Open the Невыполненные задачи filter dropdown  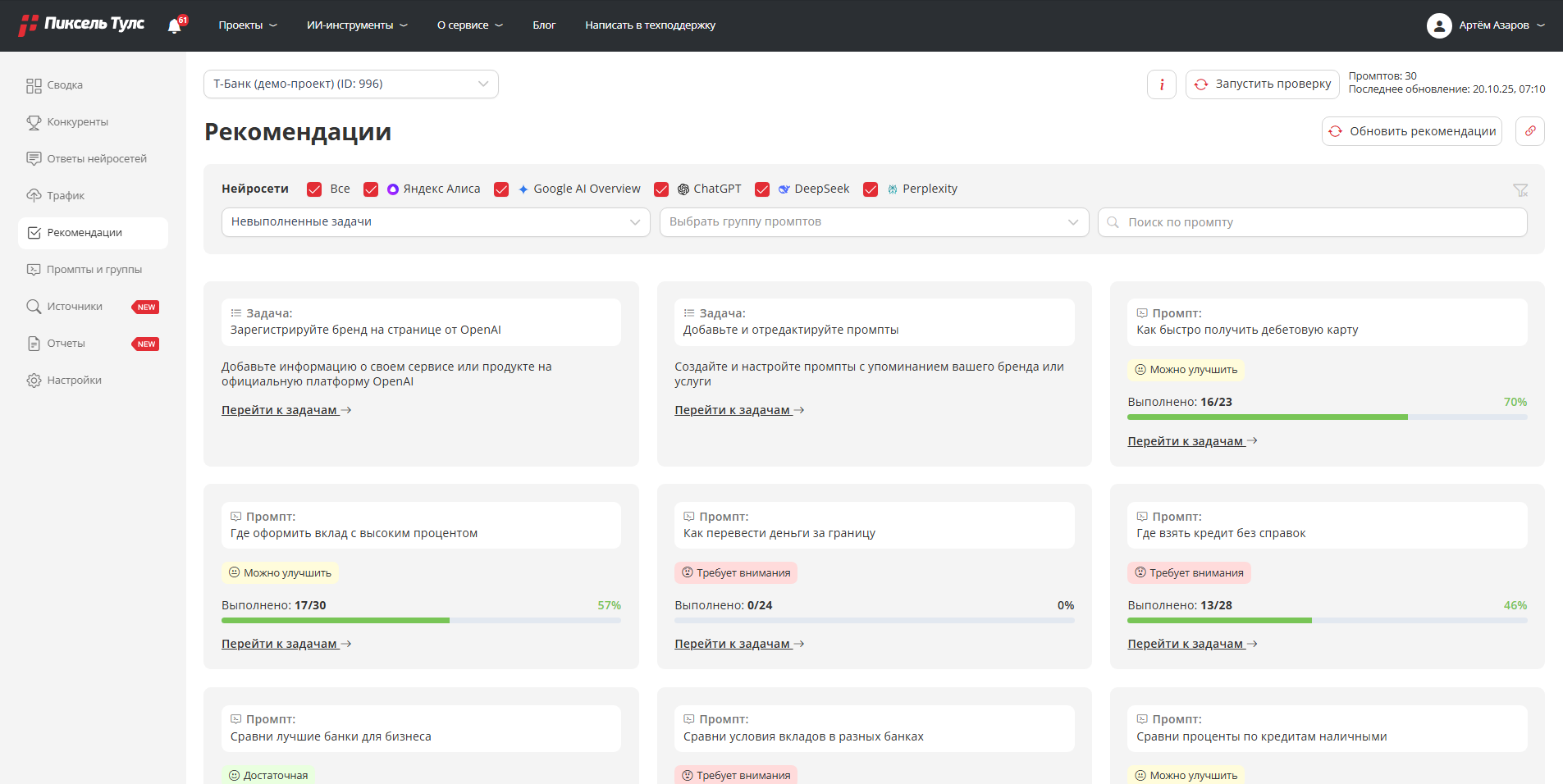pyautogui.click(x=435, y=222)
